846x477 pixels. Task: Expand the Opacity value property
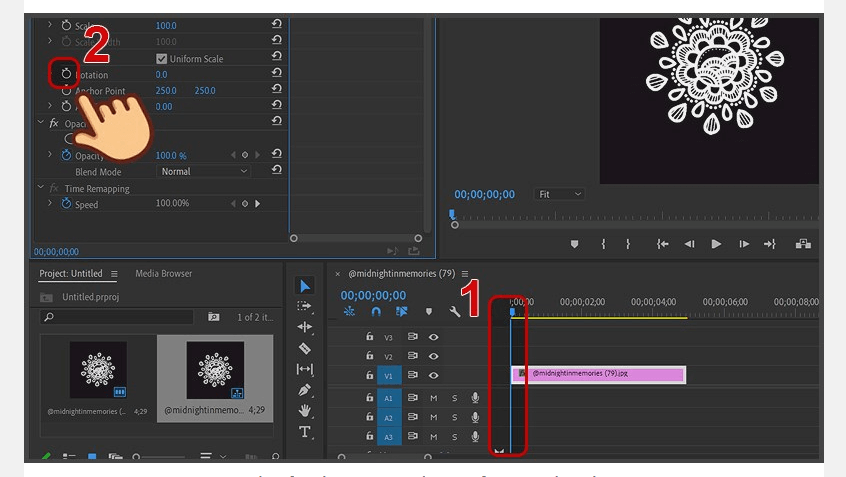pyautogui.click(x=50, y=154)
